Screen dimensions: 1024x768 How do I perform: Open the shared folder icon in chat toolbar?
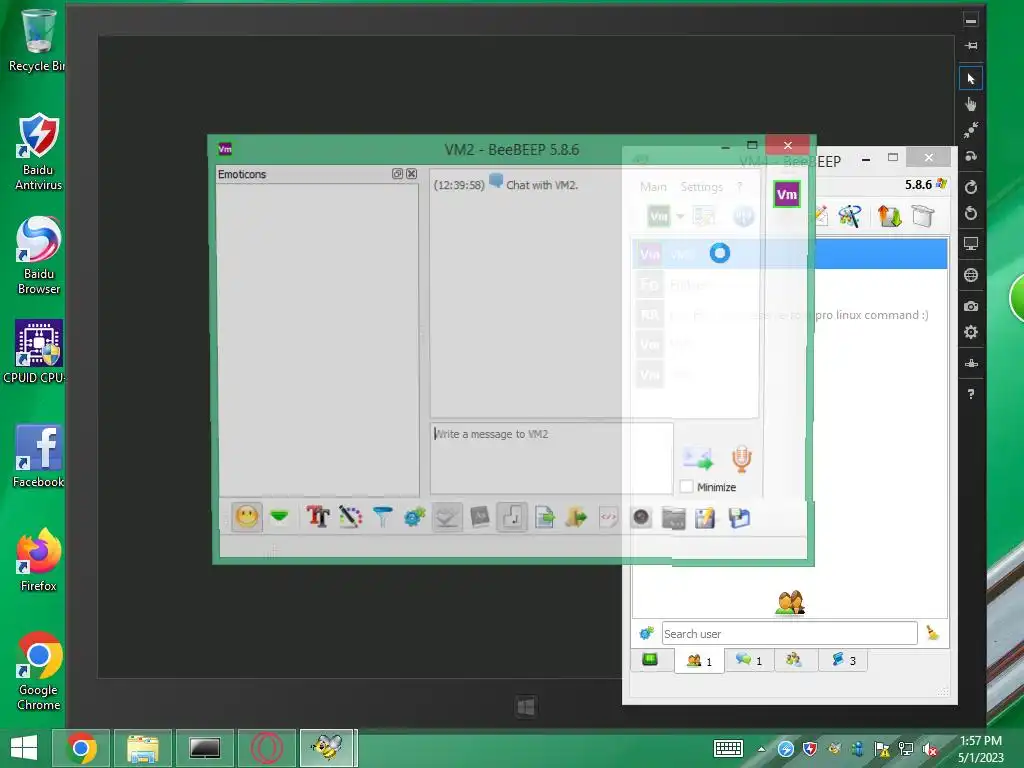pos(673,518)
